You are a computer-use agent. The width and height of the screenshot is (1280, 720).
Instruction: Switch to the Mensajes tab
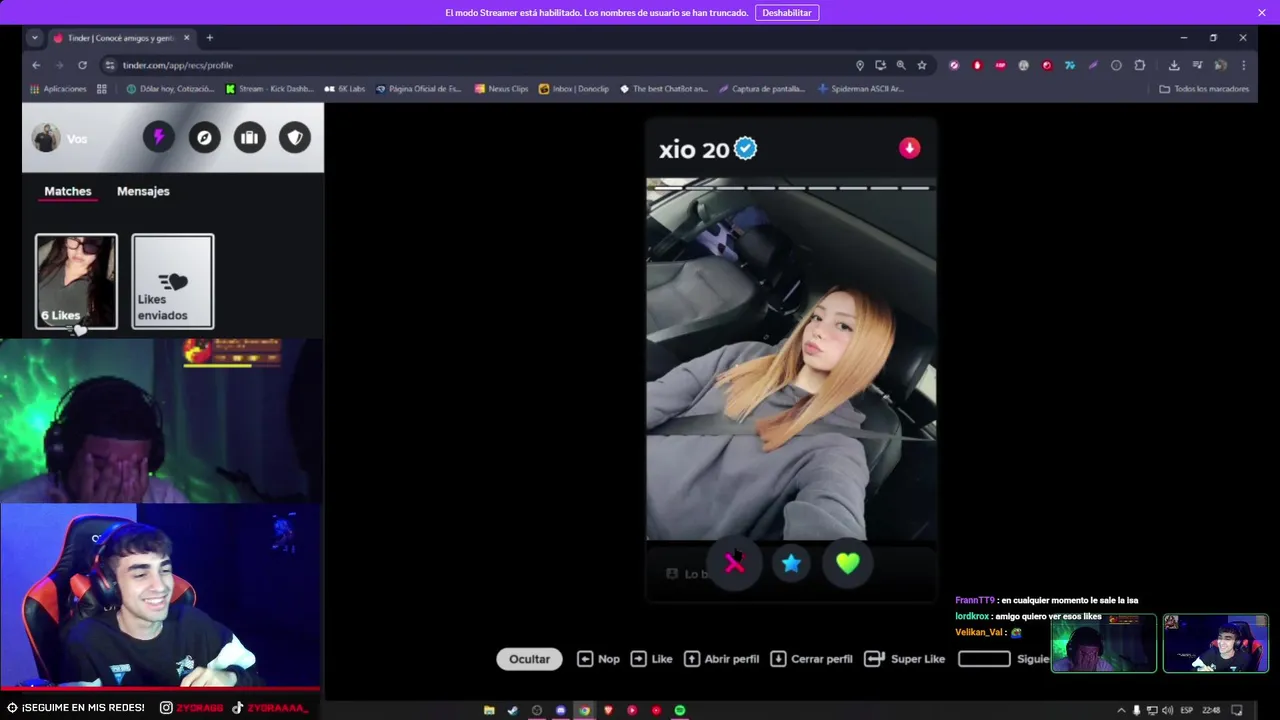[x=143, y=191]
